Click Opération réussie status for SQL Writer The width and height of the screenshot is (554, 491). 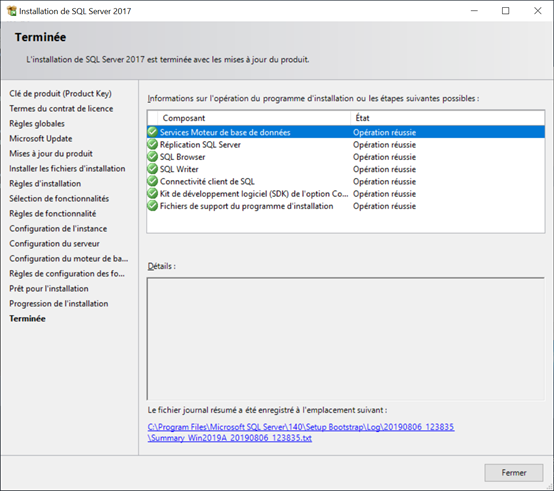click(384, 169)
